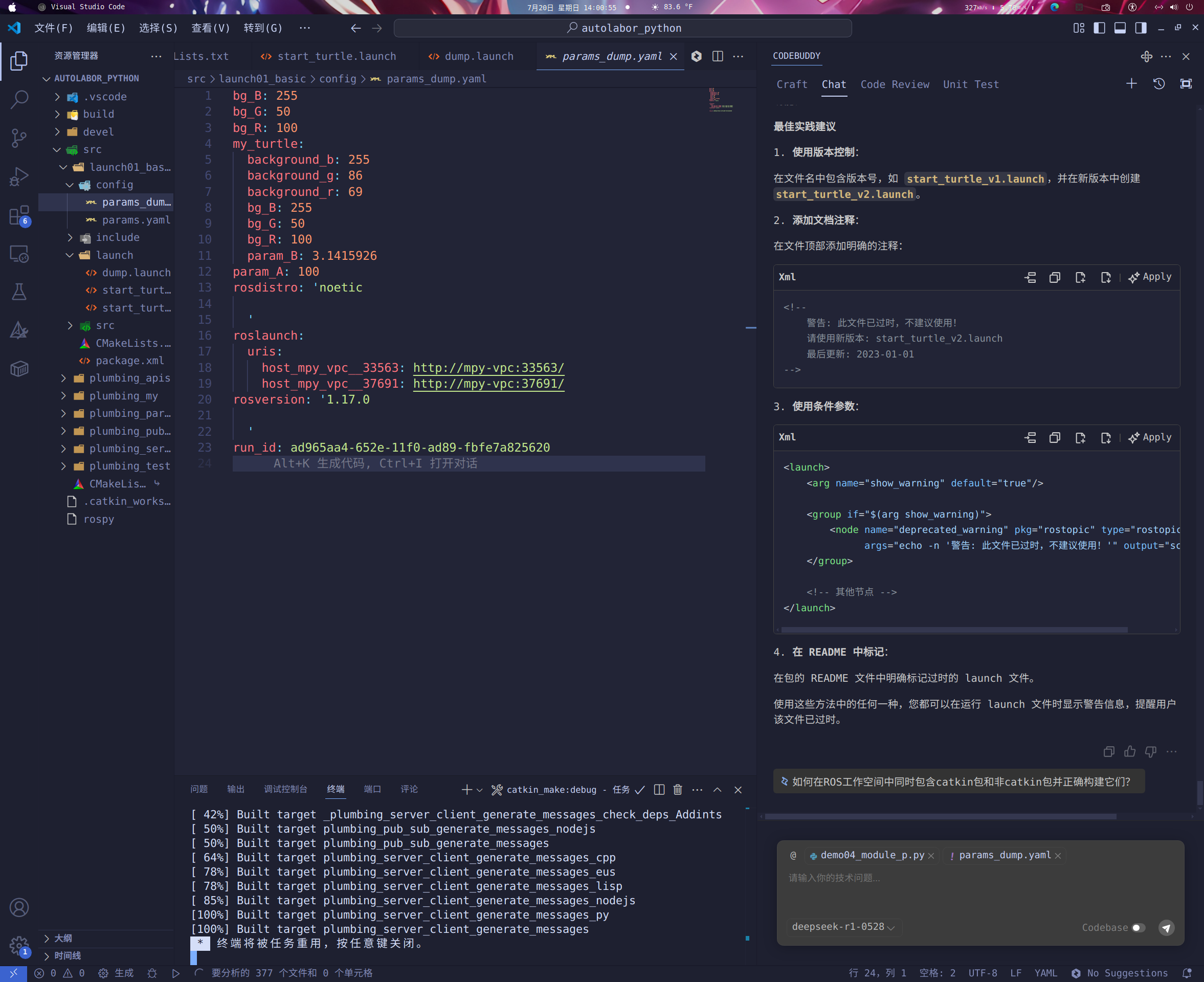Open CodeBuddy chat history icon
Viewport: 1204px width, 982px height.
[1159, 84]
